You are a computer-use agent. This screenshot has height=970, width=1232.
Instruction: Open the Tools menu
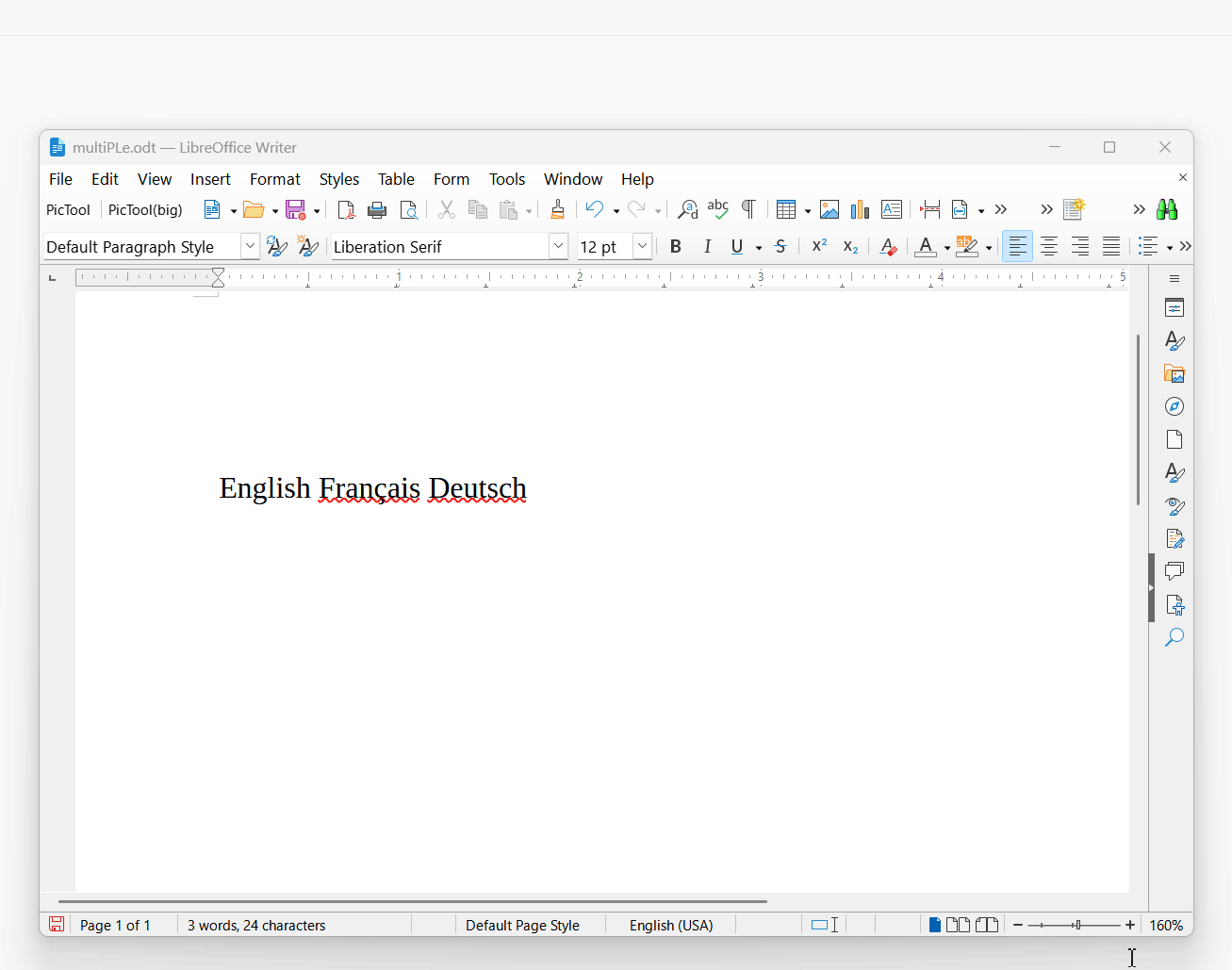[507, 179]
